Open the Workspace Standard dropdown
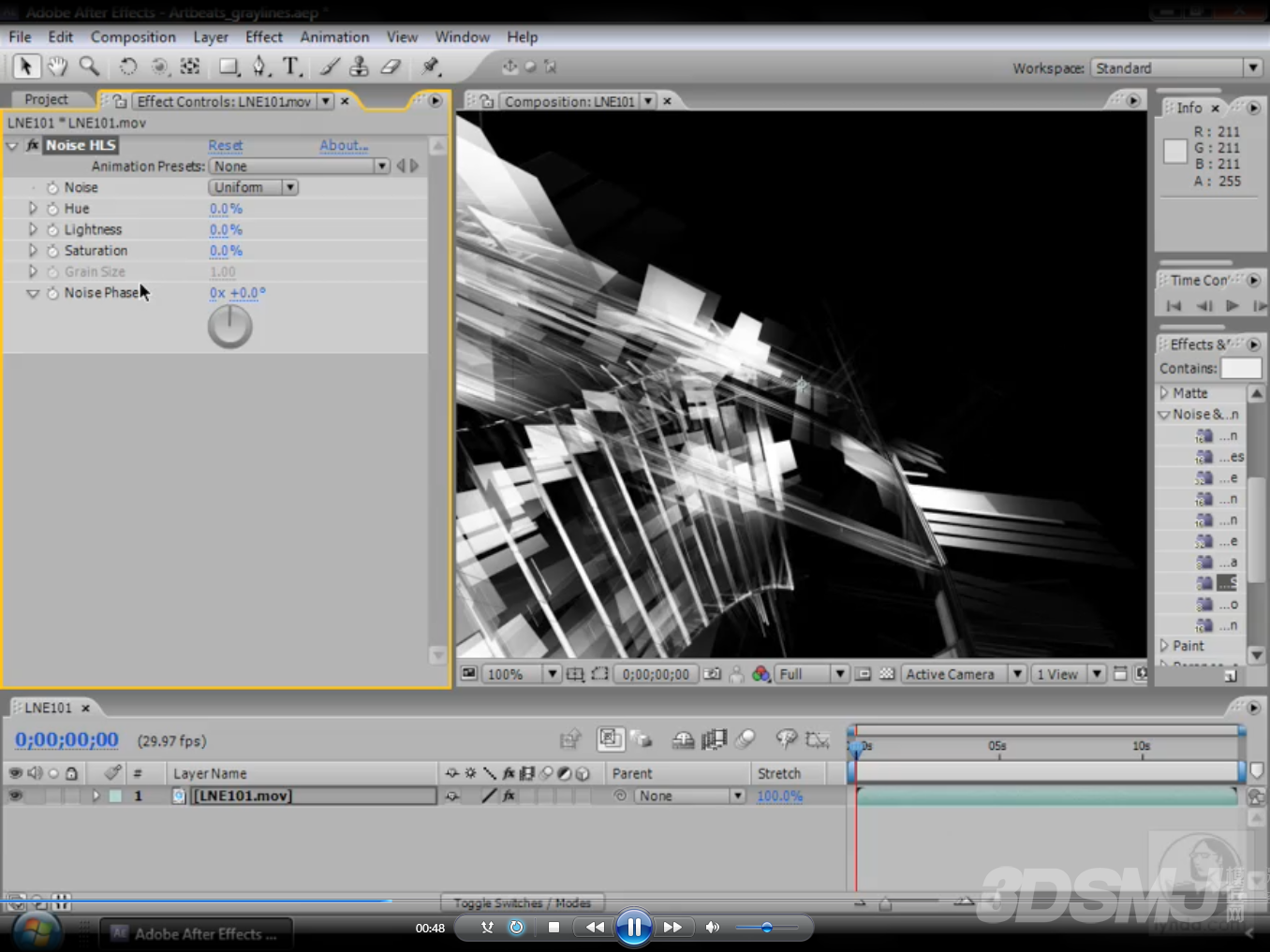Viewport: 1270px width, 952px height. pos(1175,67)
